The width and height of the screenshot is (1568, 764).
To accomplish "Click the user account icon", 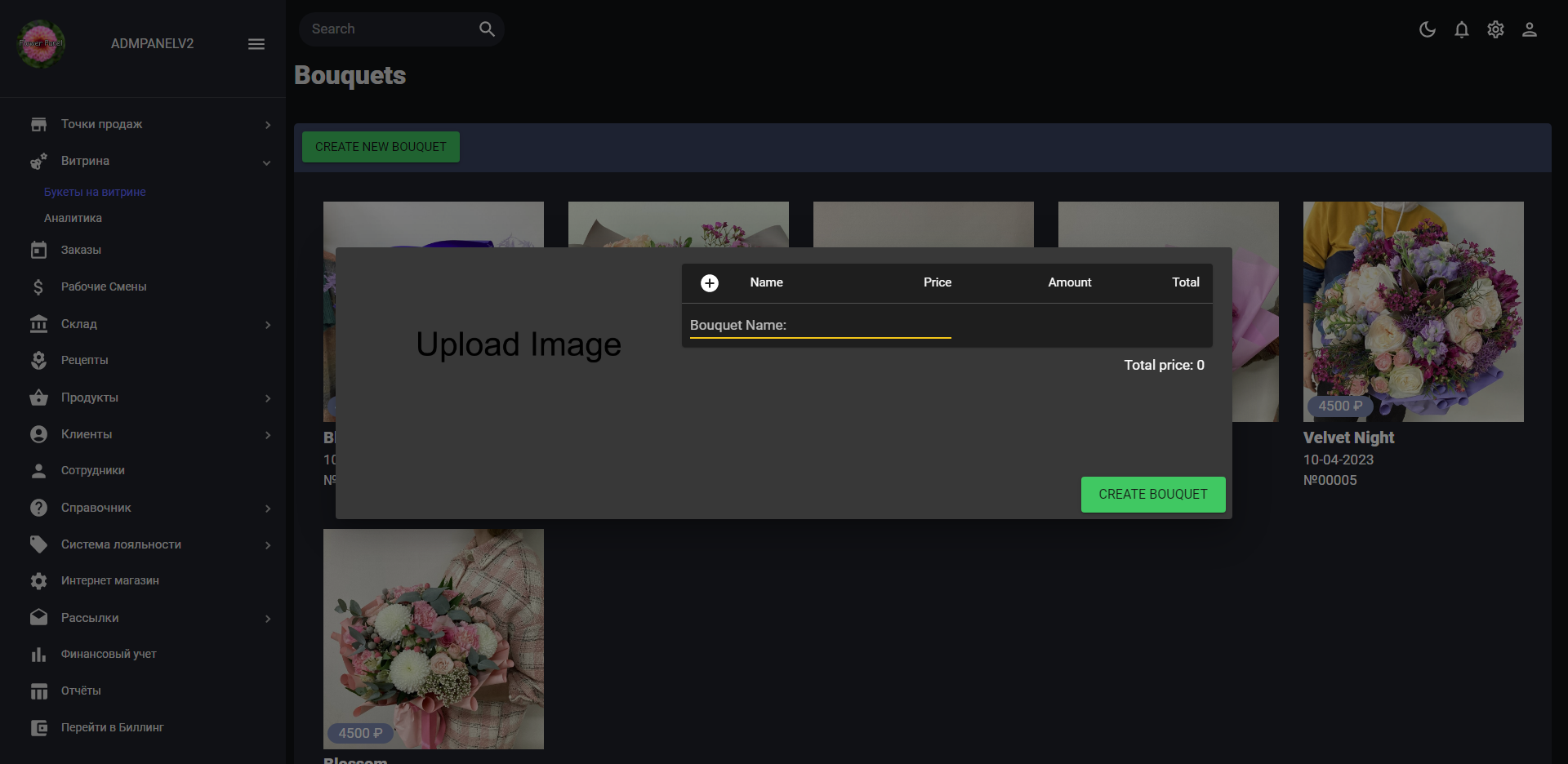I will coord(1530,29).
